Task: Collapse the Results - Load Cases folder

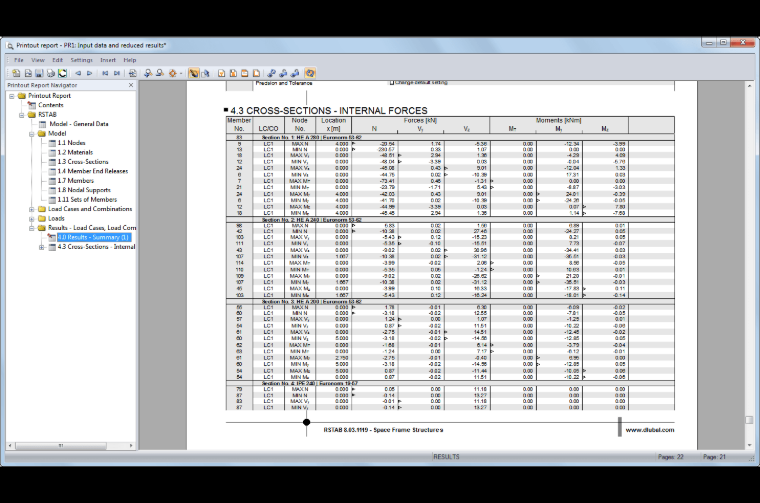Action: (x=32, y=228)
